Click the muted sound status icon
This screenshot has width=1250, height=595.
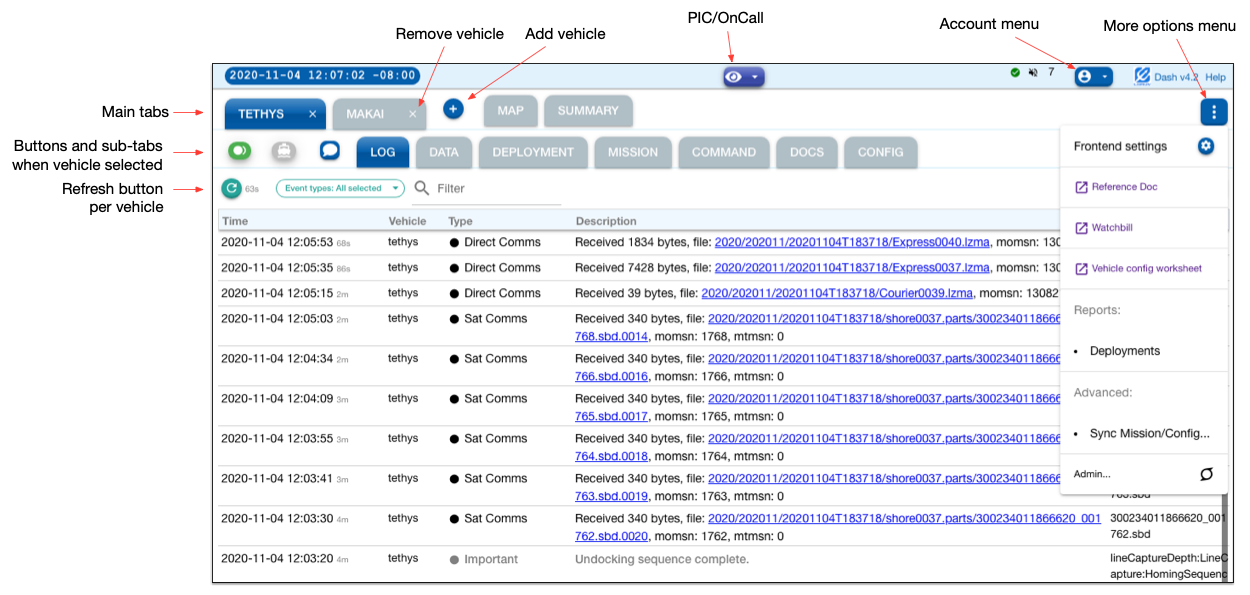pos(1032,73)
